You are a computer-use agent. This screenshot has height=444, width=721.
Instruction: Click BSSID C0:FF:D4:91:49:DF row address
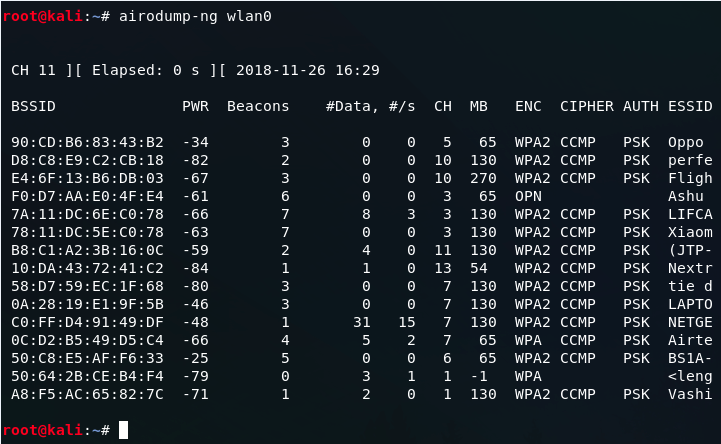[87, 323]
